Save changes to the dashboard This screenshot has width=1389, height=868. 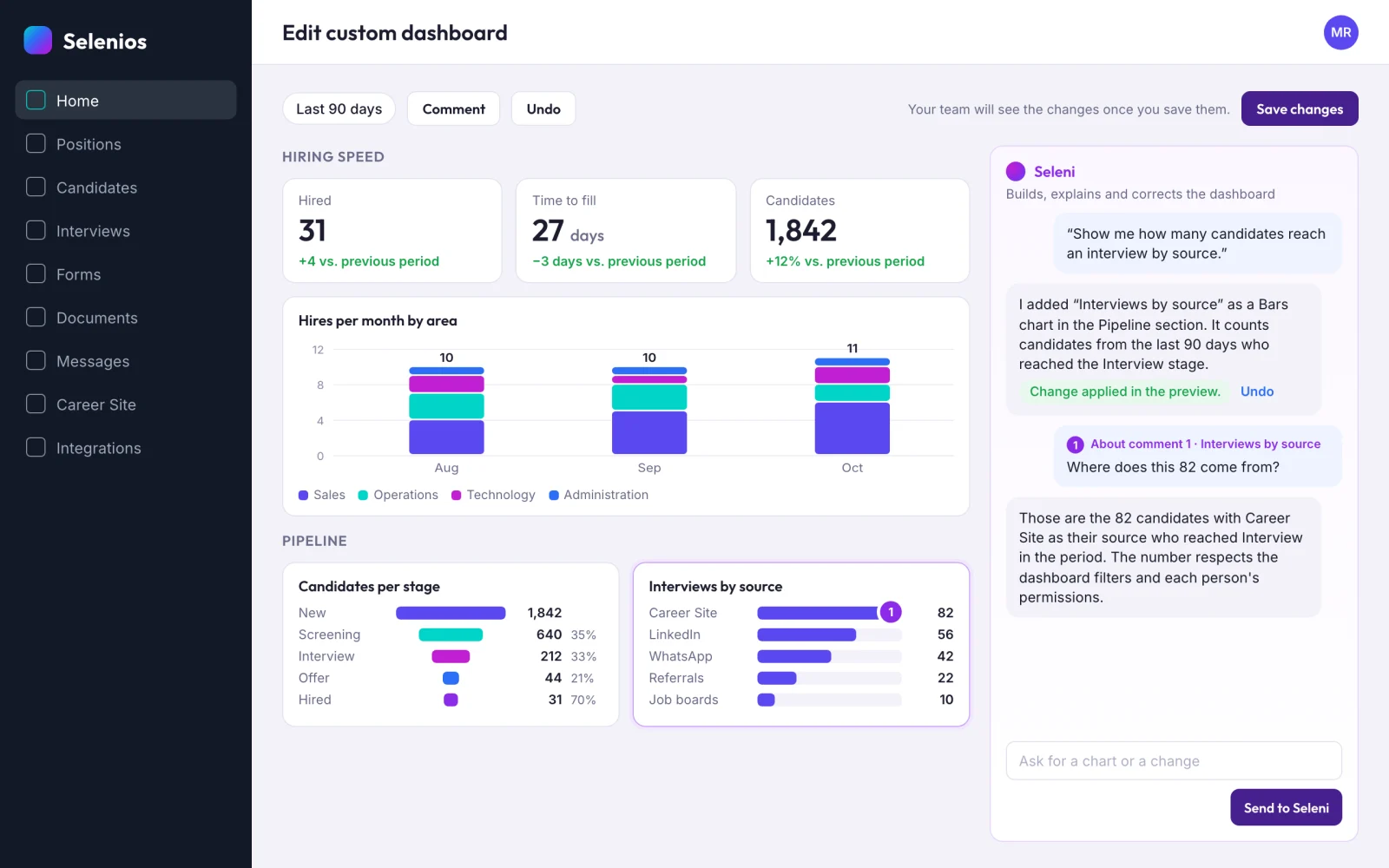pos(1300,108)
